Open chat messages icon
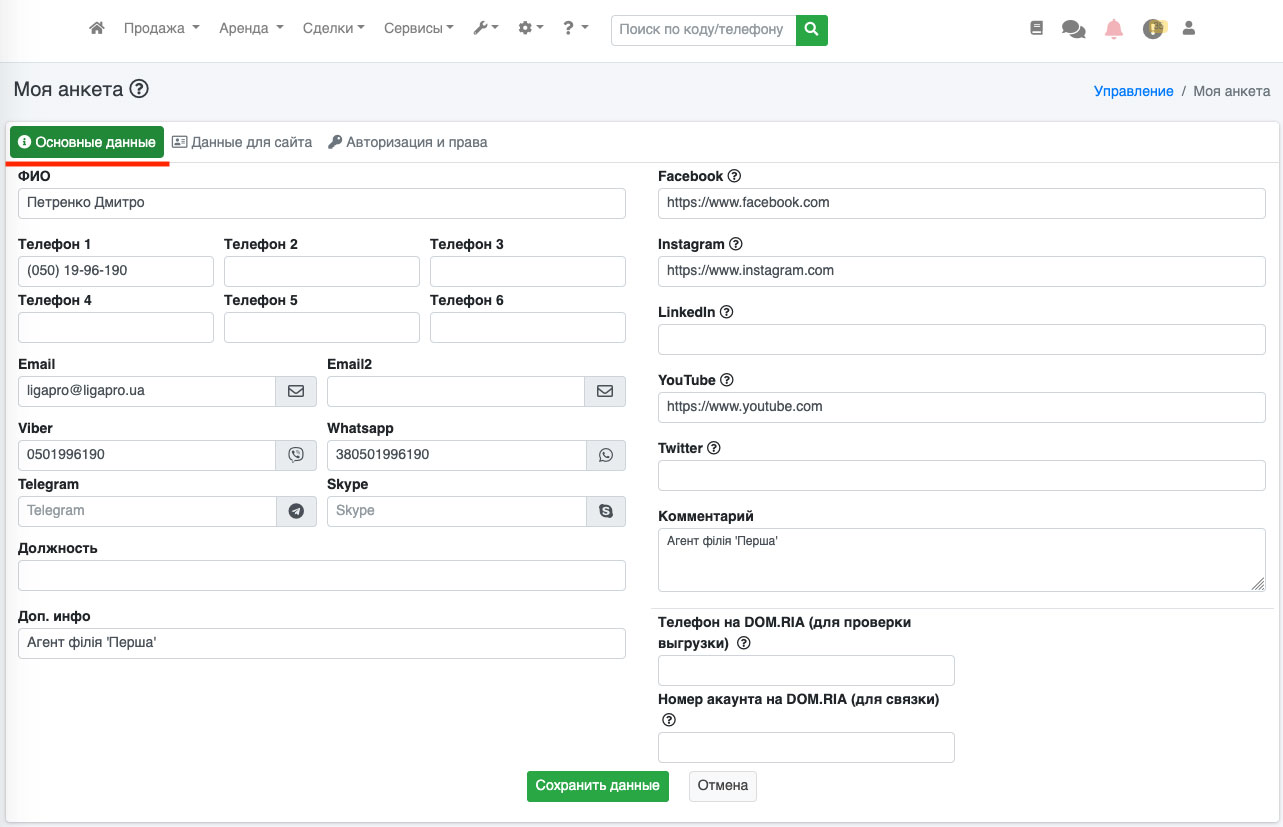 pos(1073,29)
